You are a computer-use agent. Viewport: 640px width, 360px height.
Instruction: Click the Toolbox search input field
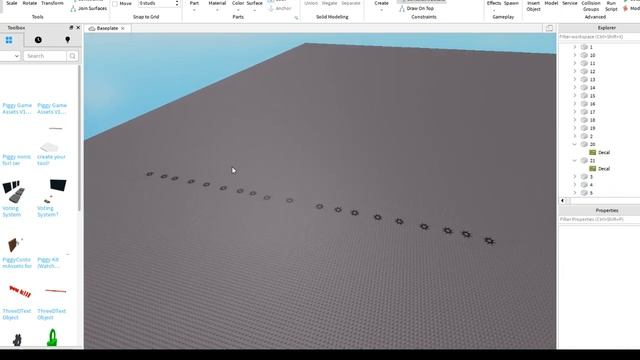tap(45, 56)
